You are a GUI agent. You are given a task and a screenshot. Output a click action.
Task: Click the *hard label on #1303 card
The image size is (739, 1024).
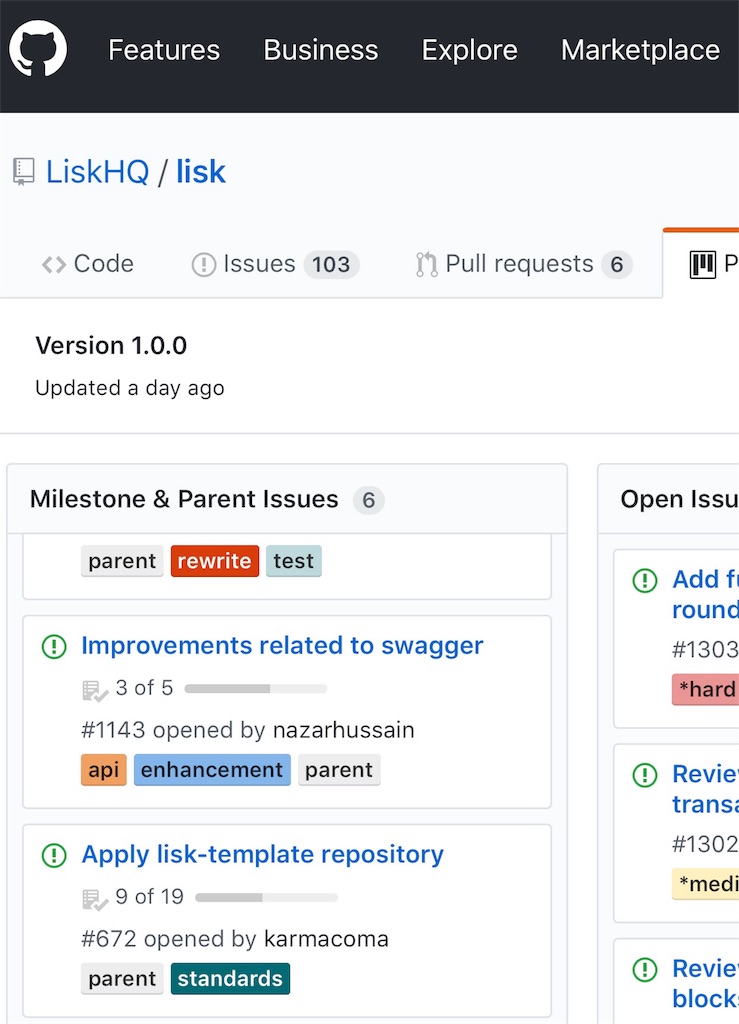[x=706, y=690]
